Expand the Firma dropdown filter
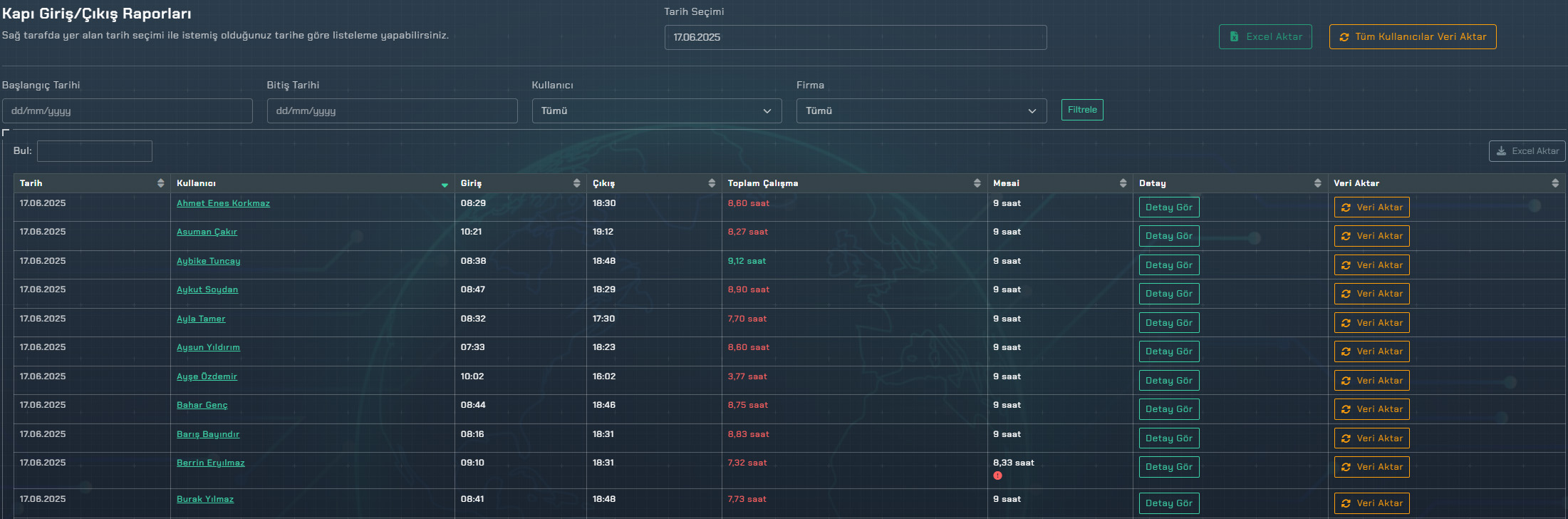 click(920, 111)
